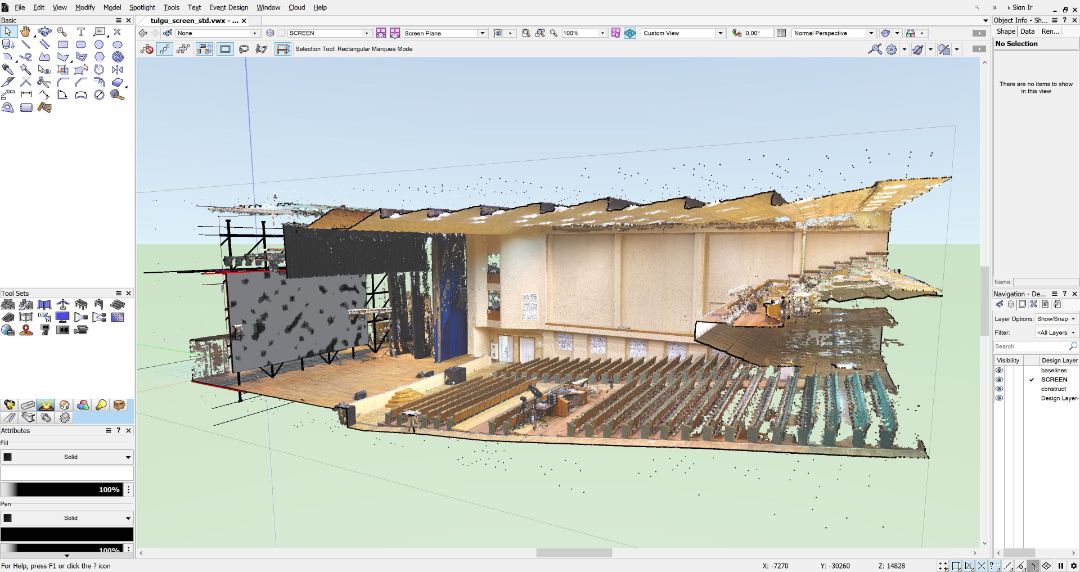Enable Rectangular Marquee mode icon
Viewport: 1080px width, 572px height.
[225, 49]
